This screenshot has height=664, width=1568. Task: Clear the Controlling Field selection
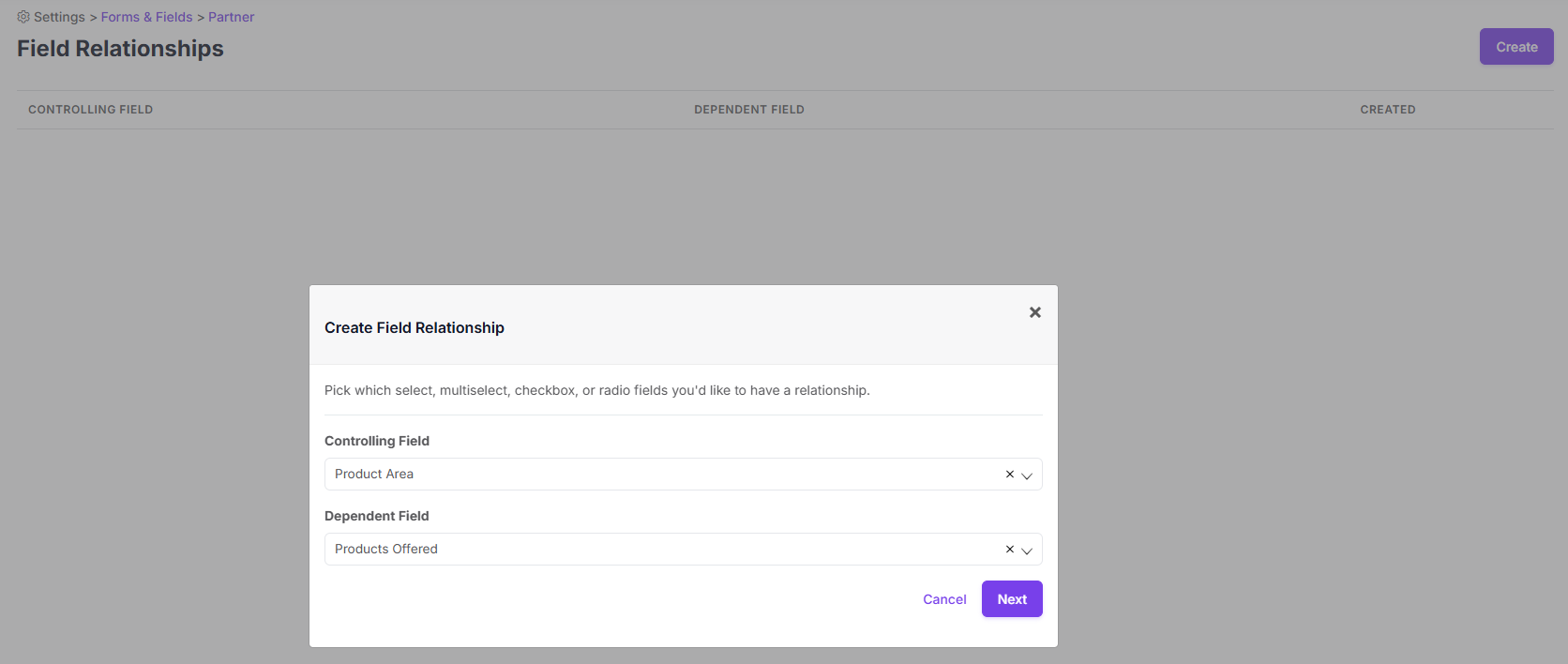1010,475
